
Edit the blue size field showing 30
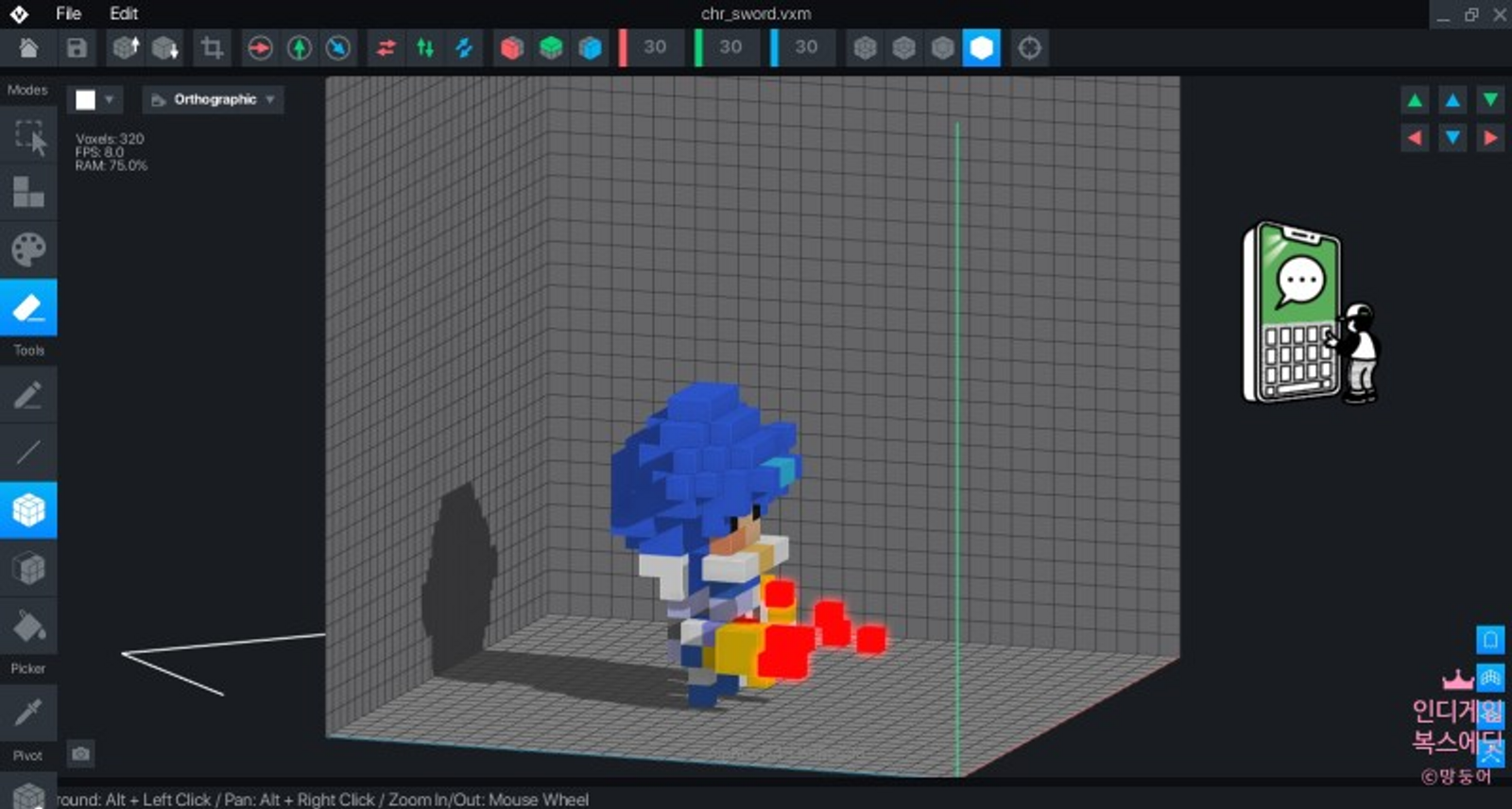807,47
